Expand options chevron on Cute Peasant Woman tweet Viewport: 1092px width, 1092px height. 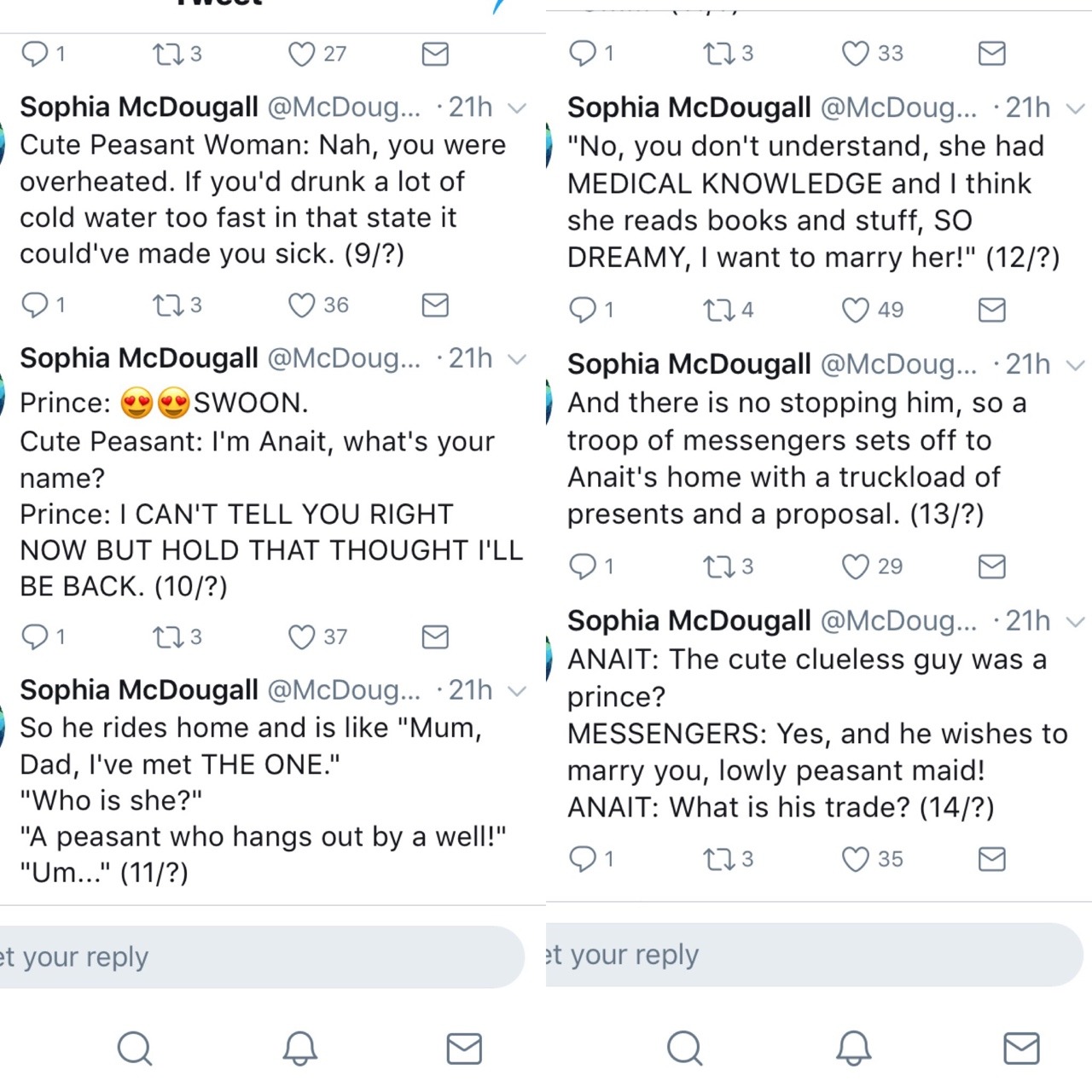[517, 108]
